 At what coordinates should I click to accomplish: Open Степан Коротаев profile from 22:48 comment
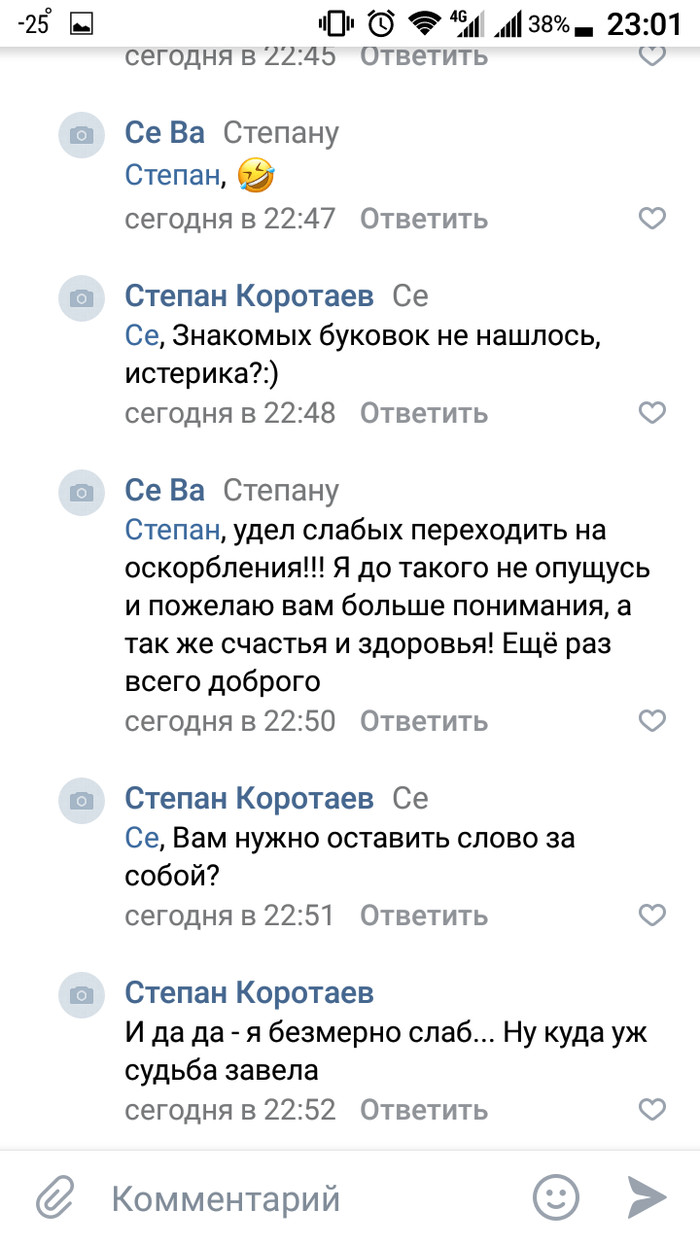(249, 296)
